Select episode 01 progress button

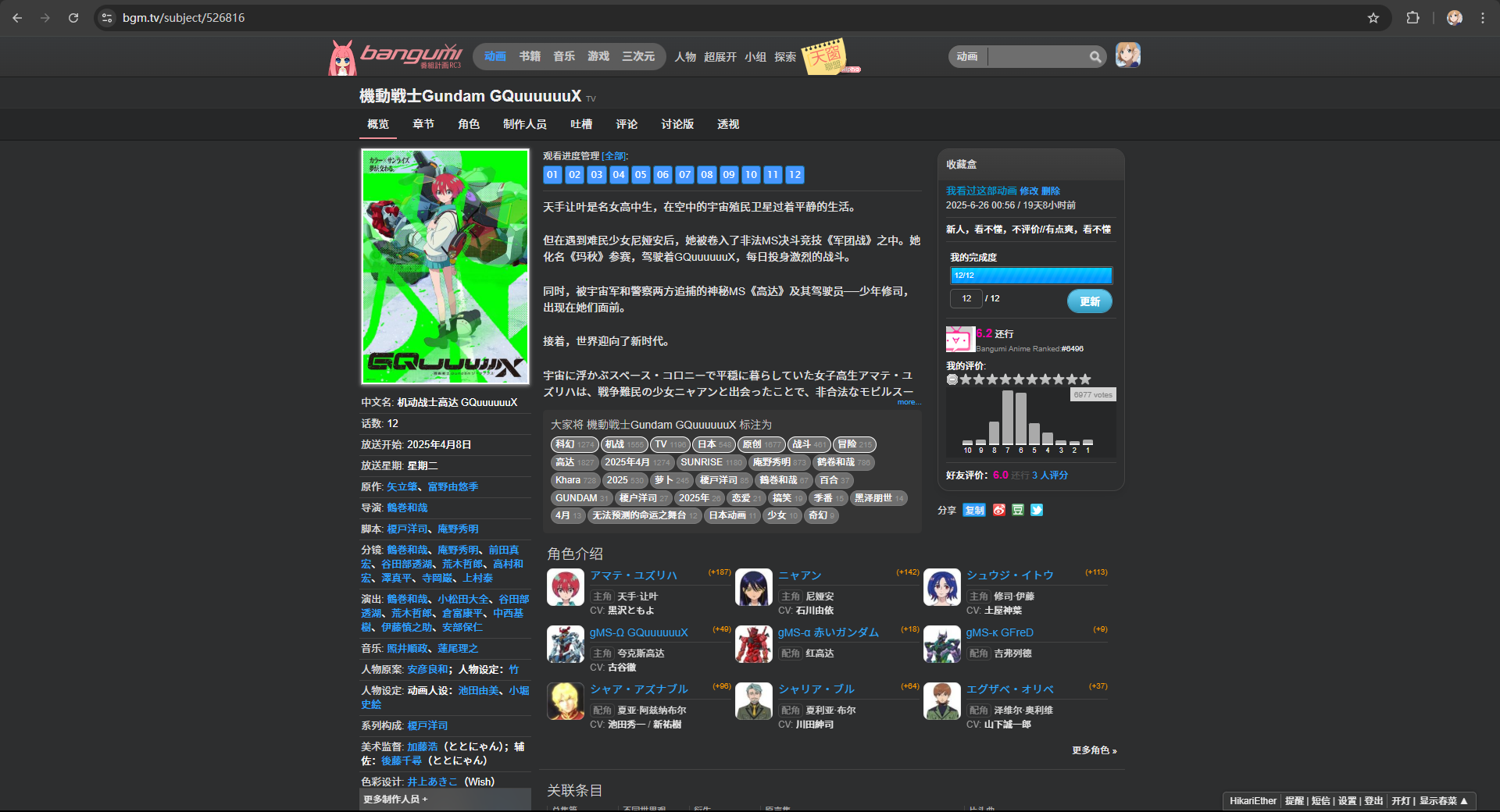pos(552,174)
